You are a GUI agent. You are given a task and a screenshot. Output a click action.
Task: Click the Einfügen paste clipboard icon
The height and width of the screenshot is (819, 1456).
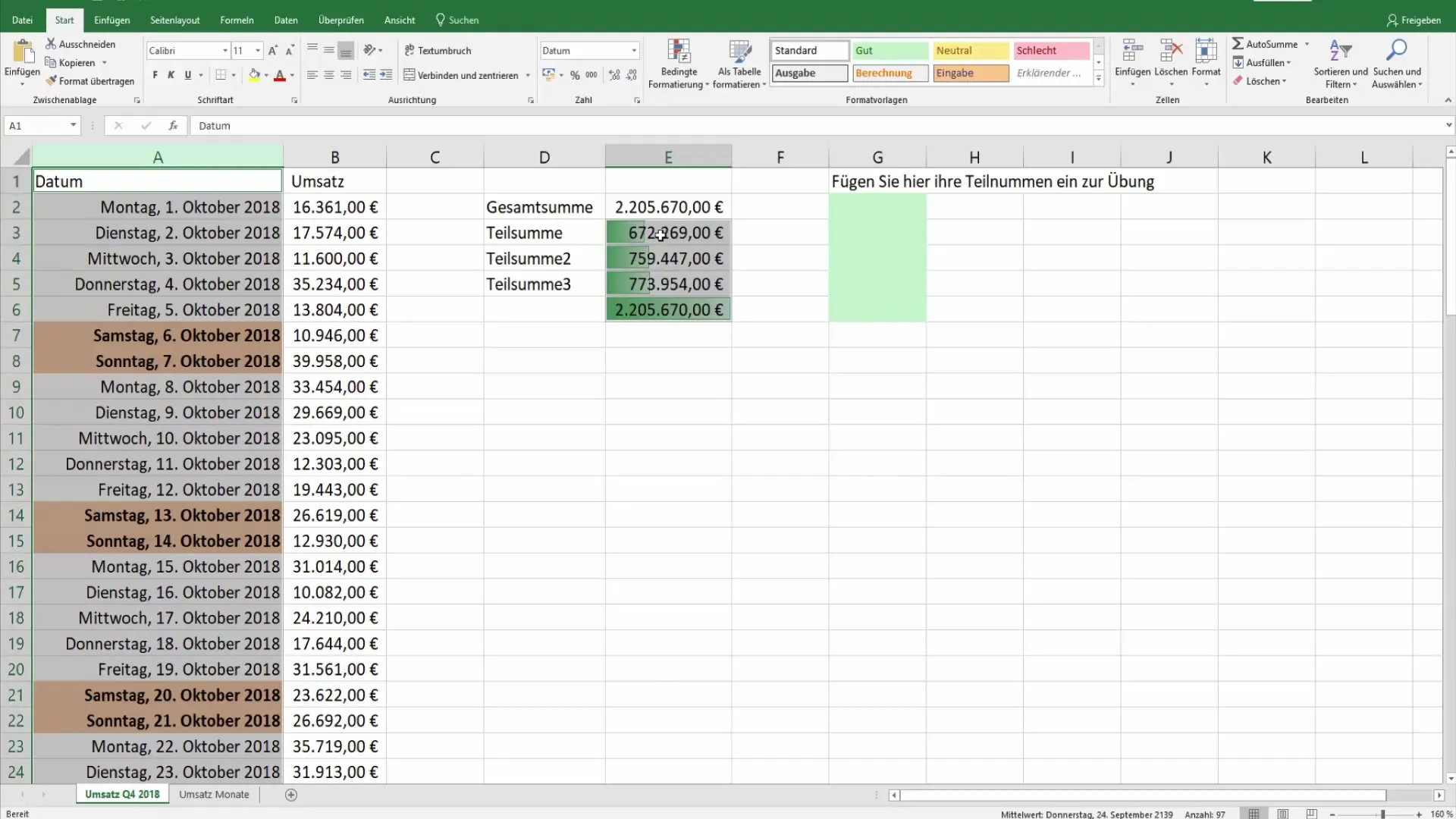click(23, 52)
